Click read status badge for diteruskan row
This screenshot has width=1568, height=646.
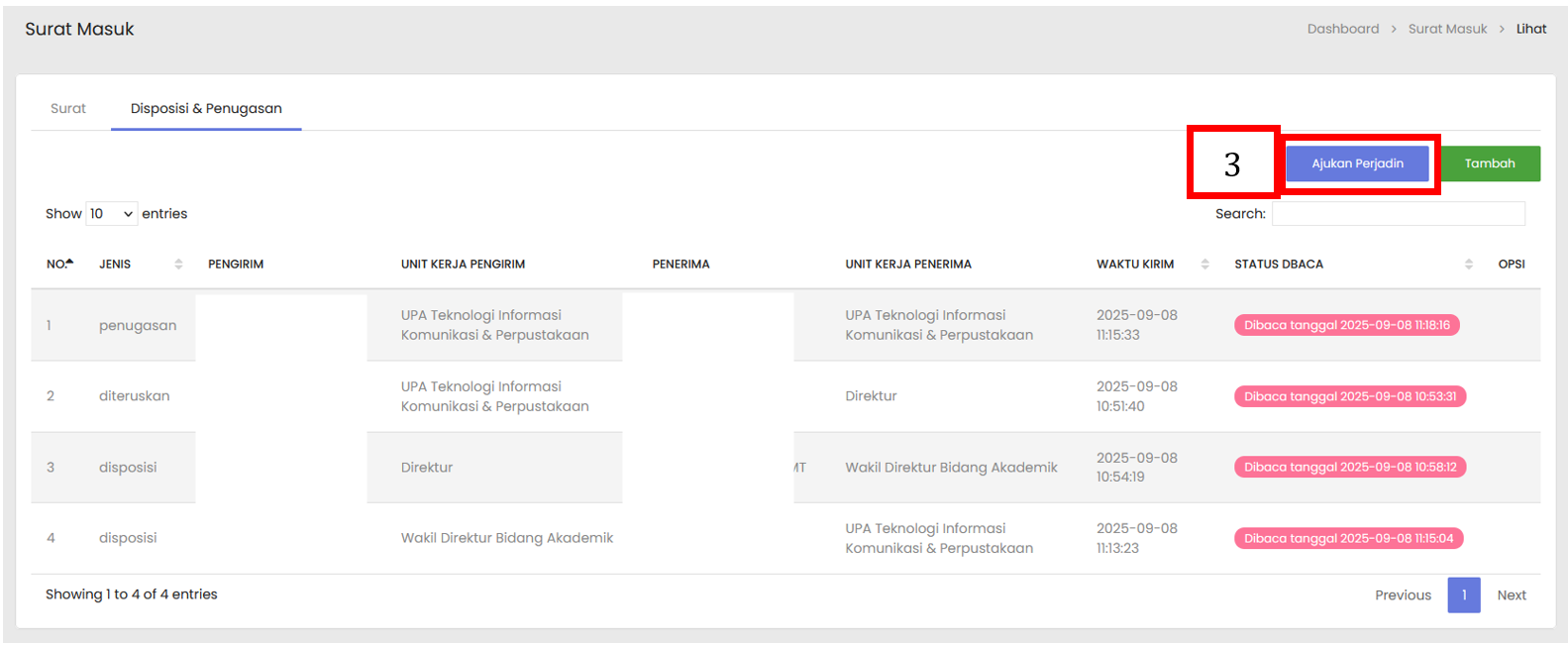pyautogui.click(x=1349, y=396)
